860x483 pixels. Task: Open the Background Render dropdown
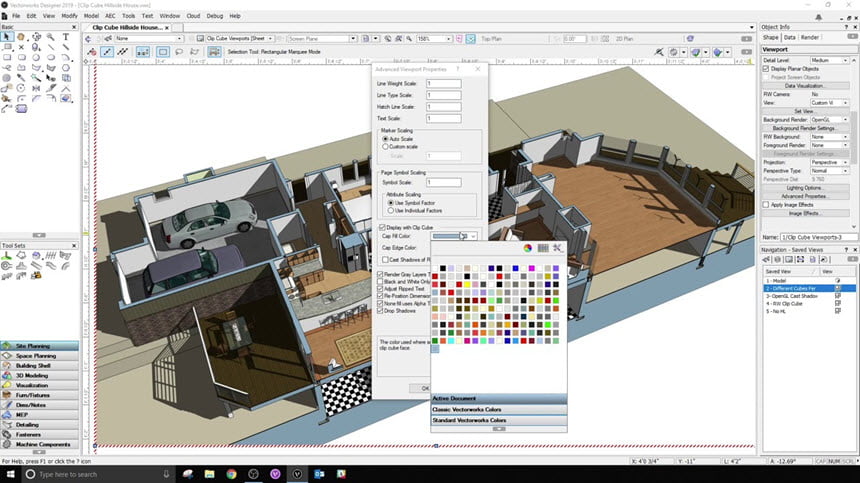[830, 120]
